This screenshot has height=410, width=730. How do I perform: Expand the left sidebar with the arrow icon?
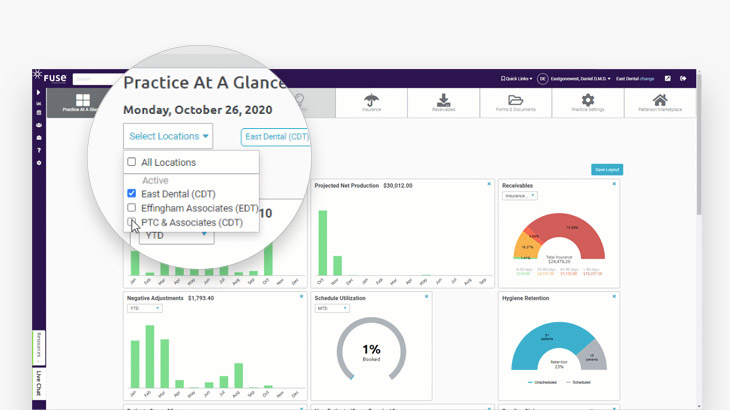pyautogui.click(x=39, y=93)
